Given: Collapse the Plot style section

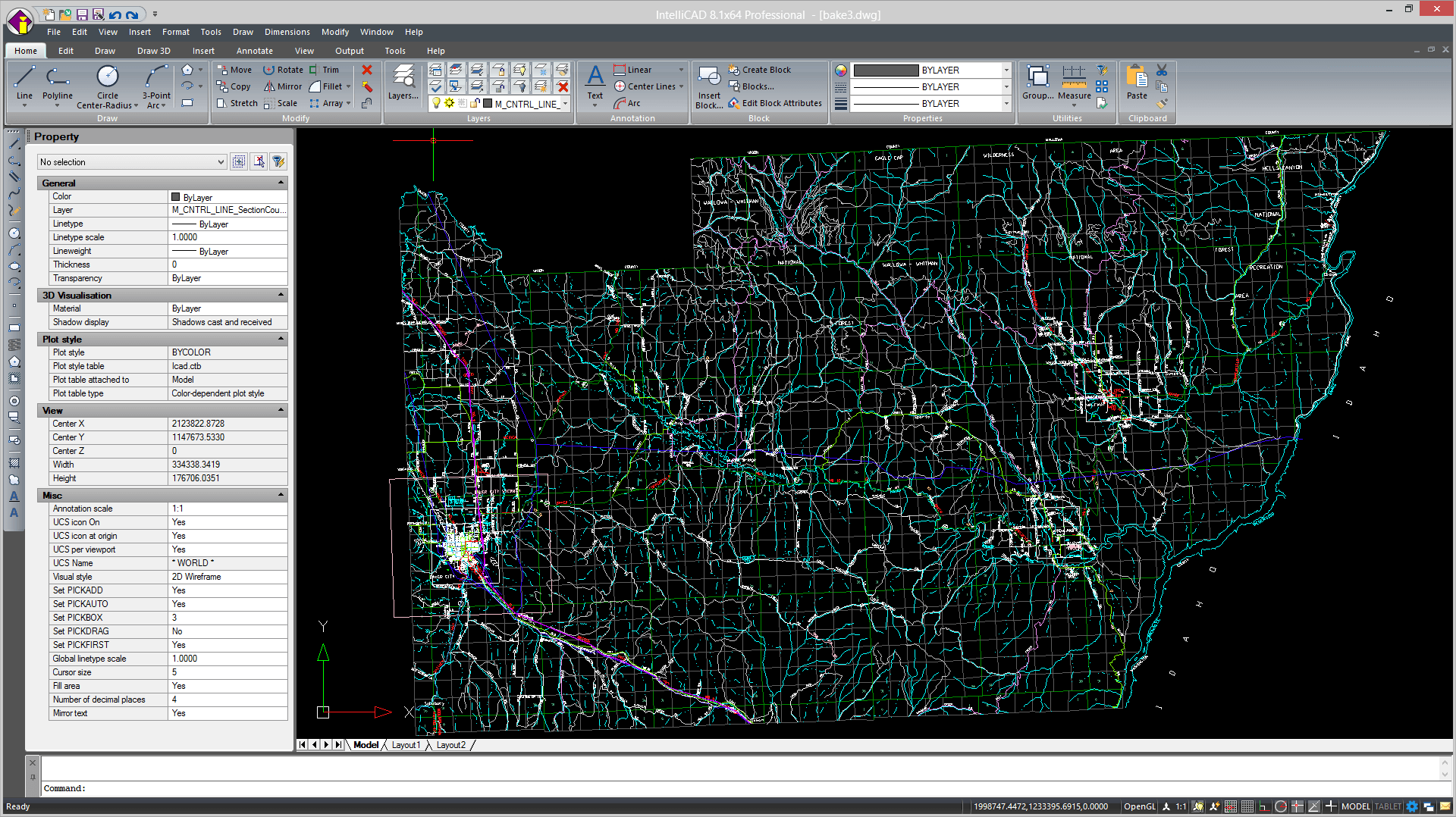Looking at the screenshot, I should 281,339.
